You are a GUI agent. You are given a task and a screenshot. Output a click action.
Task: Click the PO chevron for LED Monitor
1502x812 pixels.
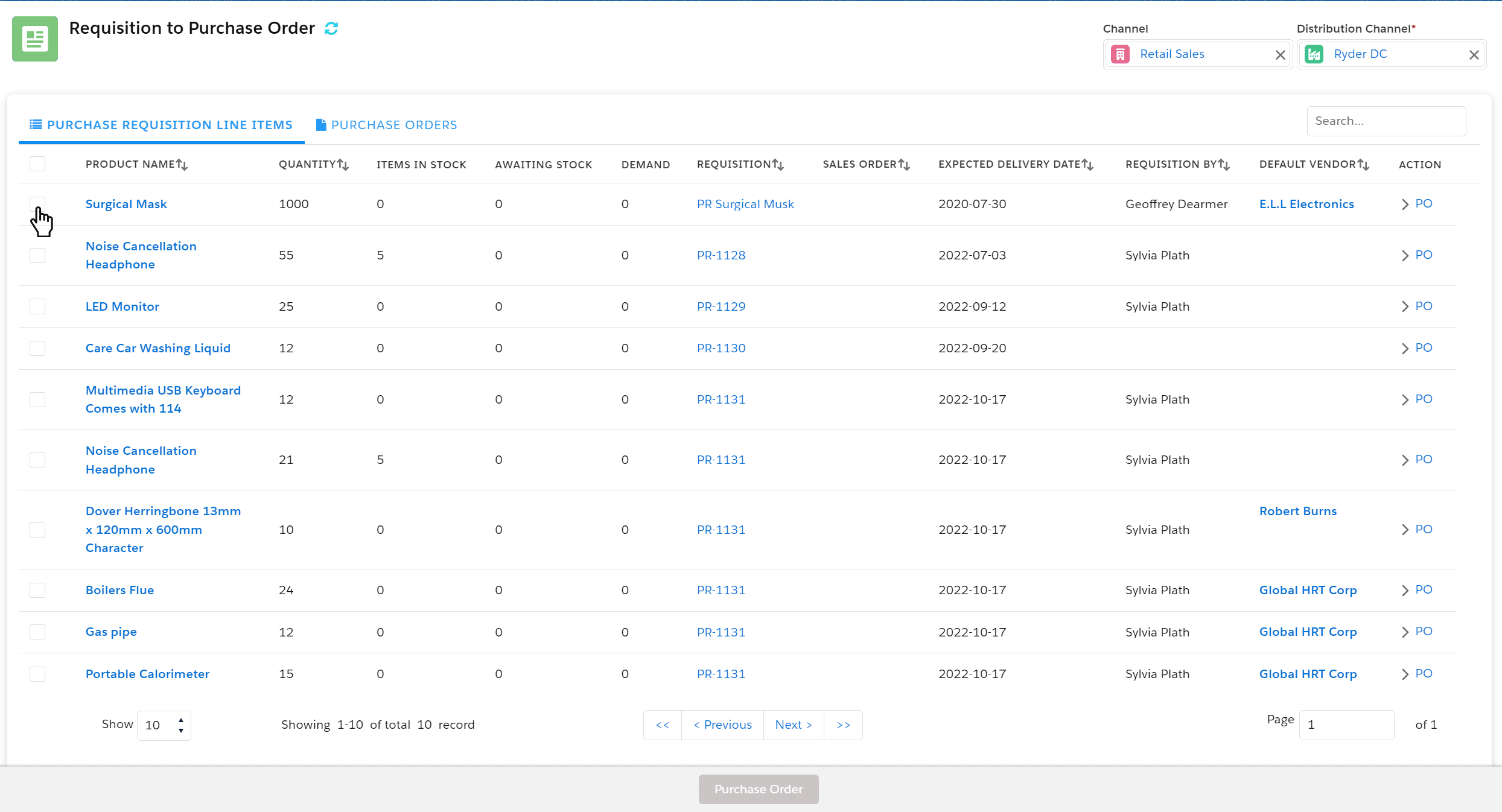pyautogui.click(x=1405, y=306)
